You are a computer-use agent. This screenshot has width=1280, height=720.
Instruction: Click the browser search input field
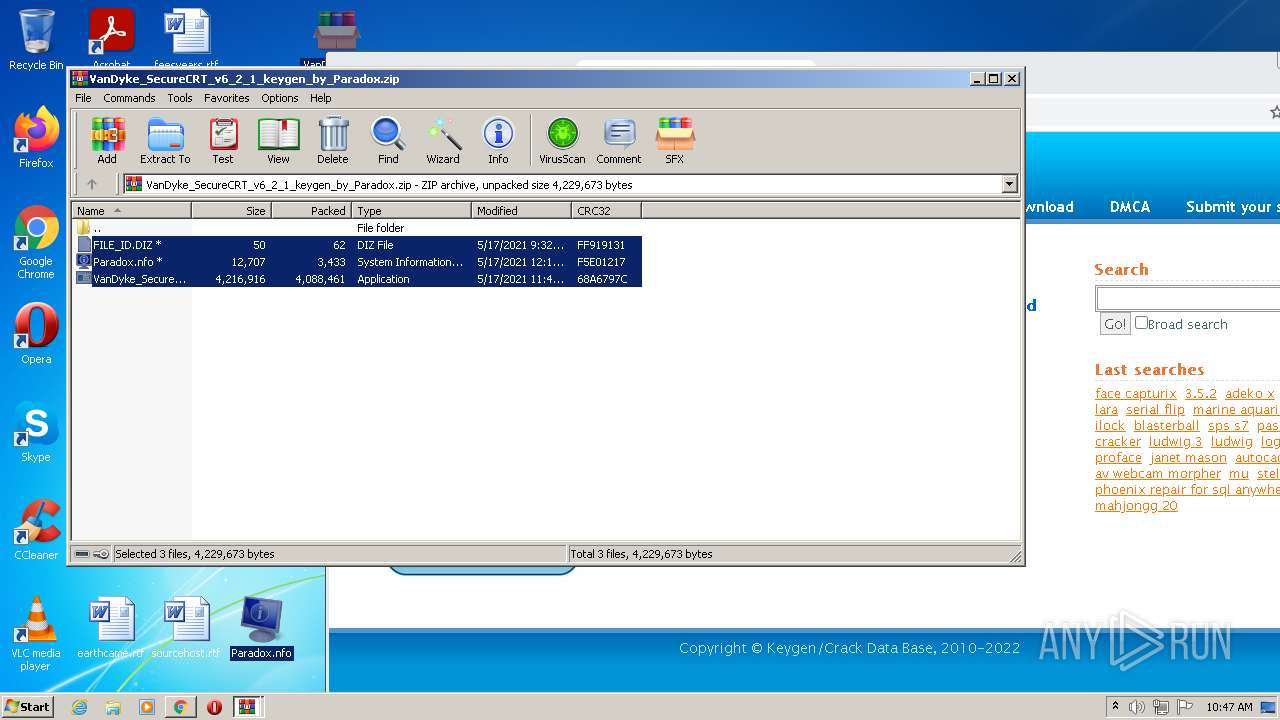(x=1188, y=298)
